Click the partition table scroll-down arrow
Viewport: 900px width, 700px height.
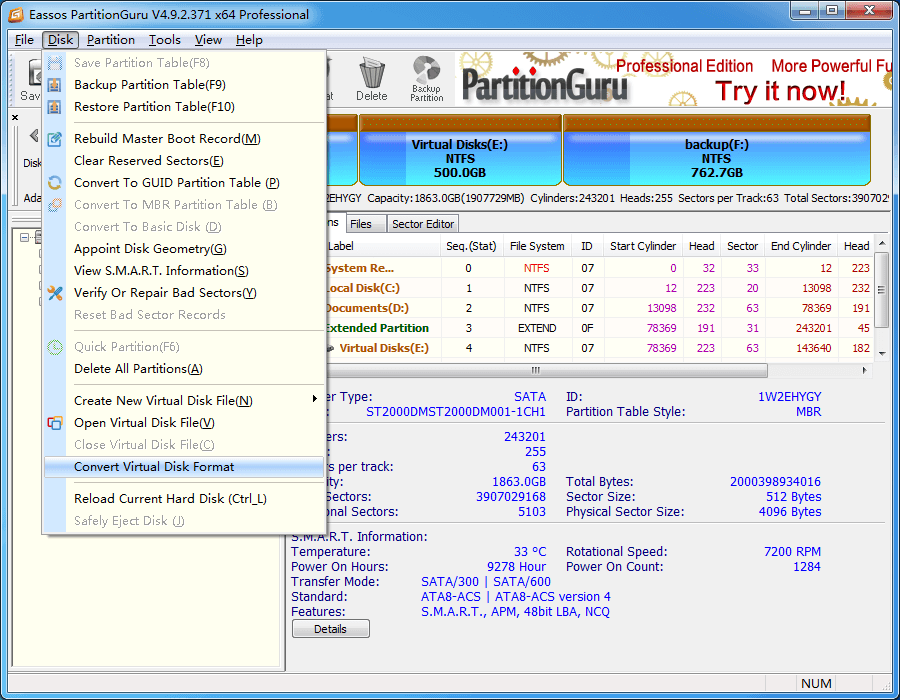pos(882,353)
